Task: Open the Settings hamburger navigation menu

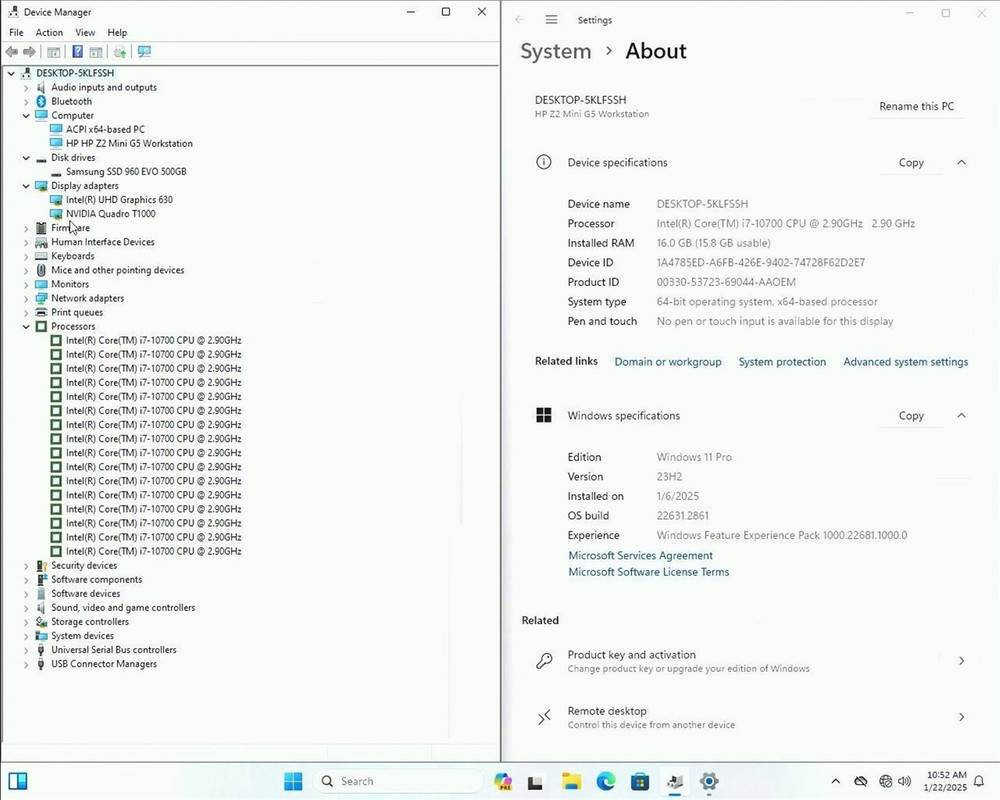Action: (x=552, y=20)
